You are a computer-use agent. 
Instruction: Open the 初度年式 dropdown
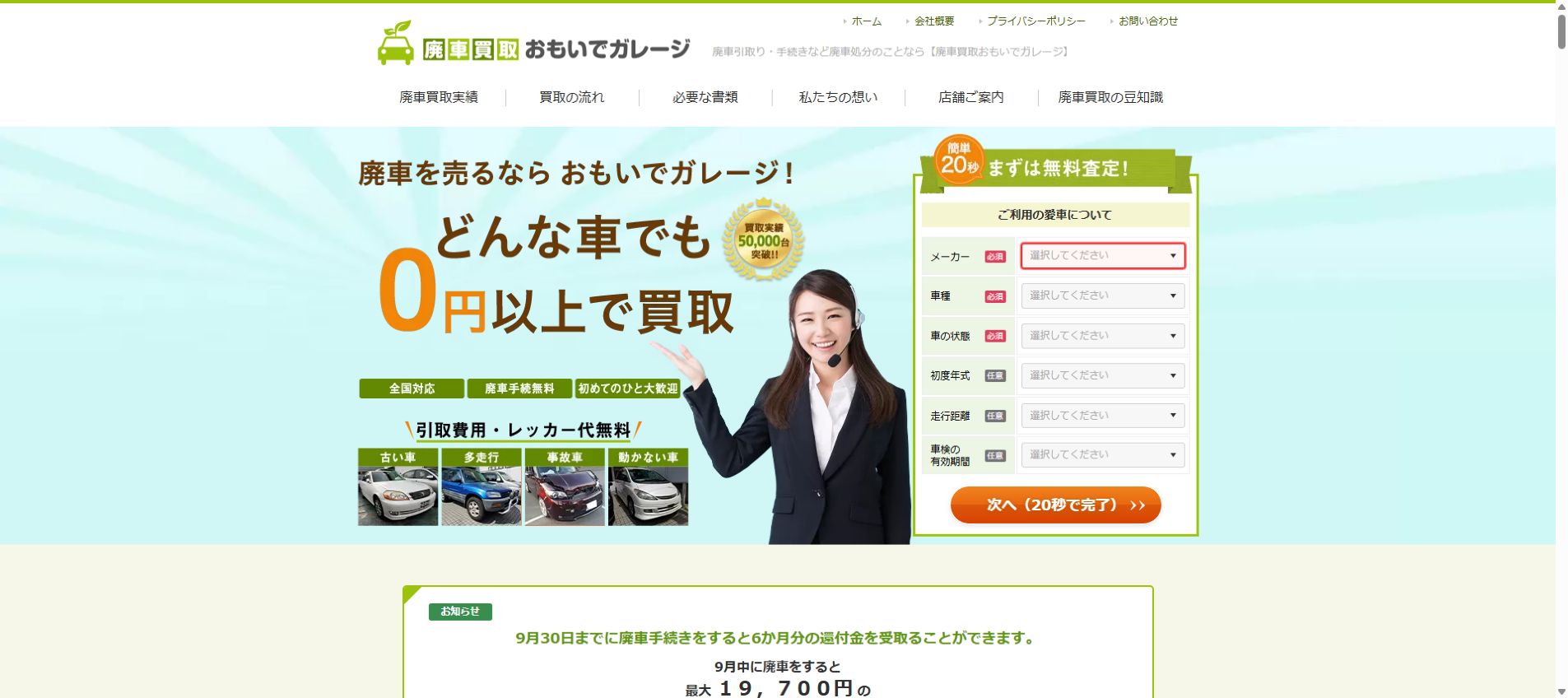tap(1103, 375)
